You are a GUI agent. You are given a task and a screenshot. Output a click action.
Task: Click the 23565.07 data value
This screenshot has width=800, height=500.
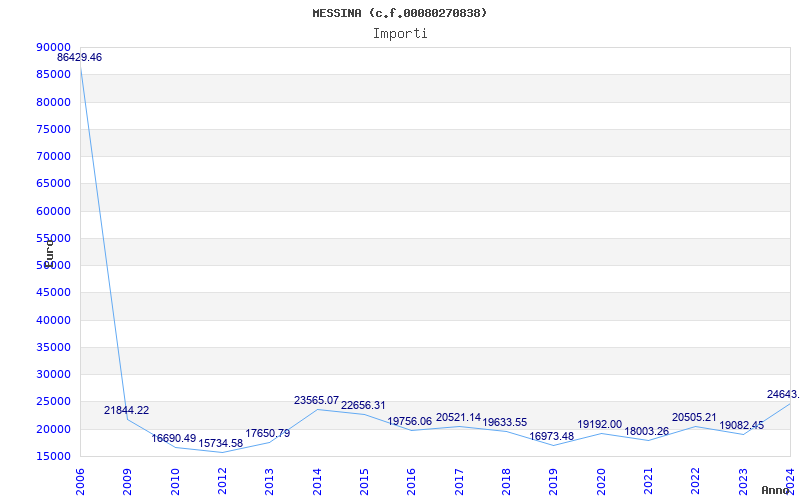click(316, 401)
